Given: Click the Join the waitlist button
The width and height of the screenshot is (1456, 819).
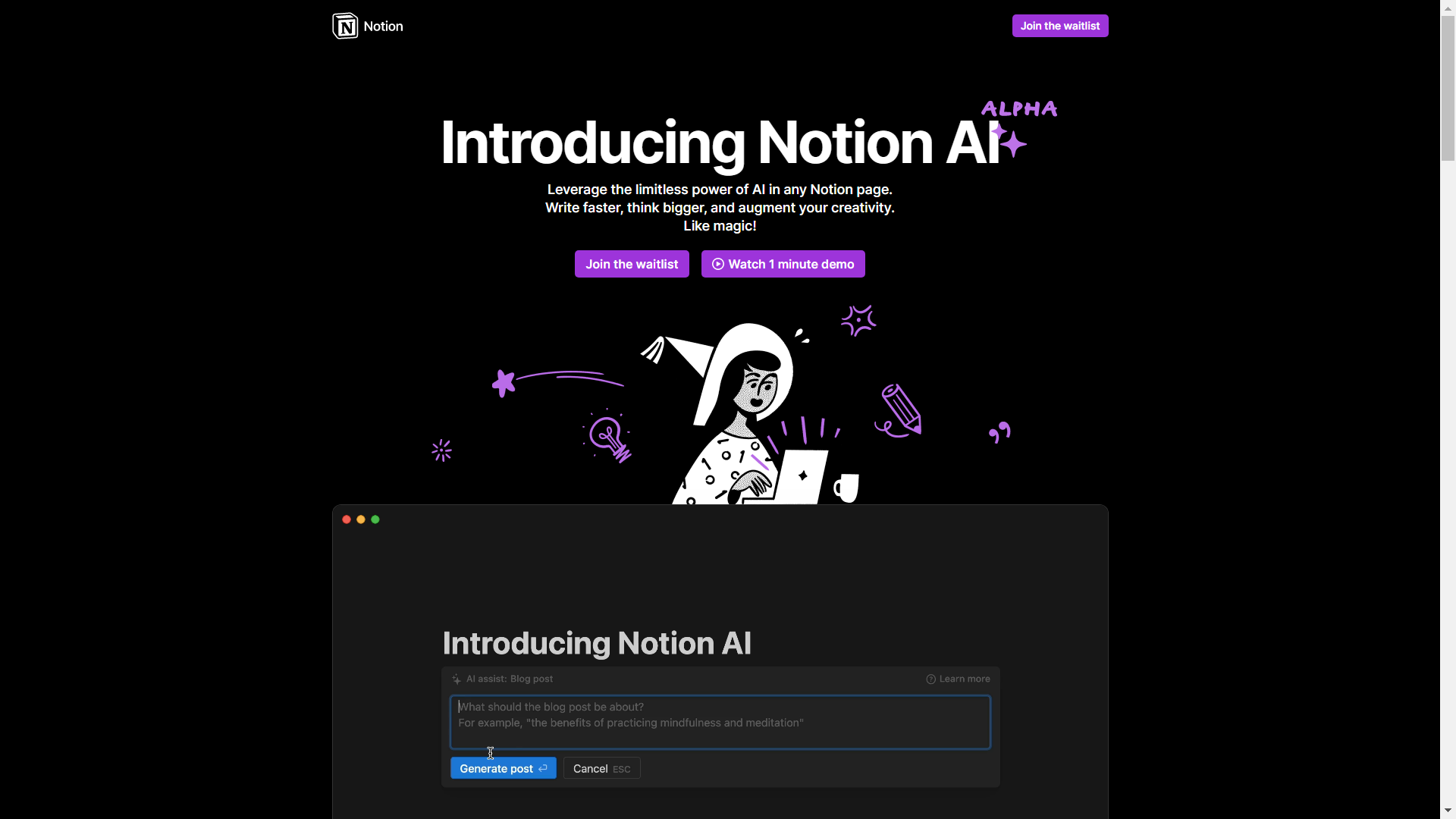Looking at the screenshot, I should (632, 264).
